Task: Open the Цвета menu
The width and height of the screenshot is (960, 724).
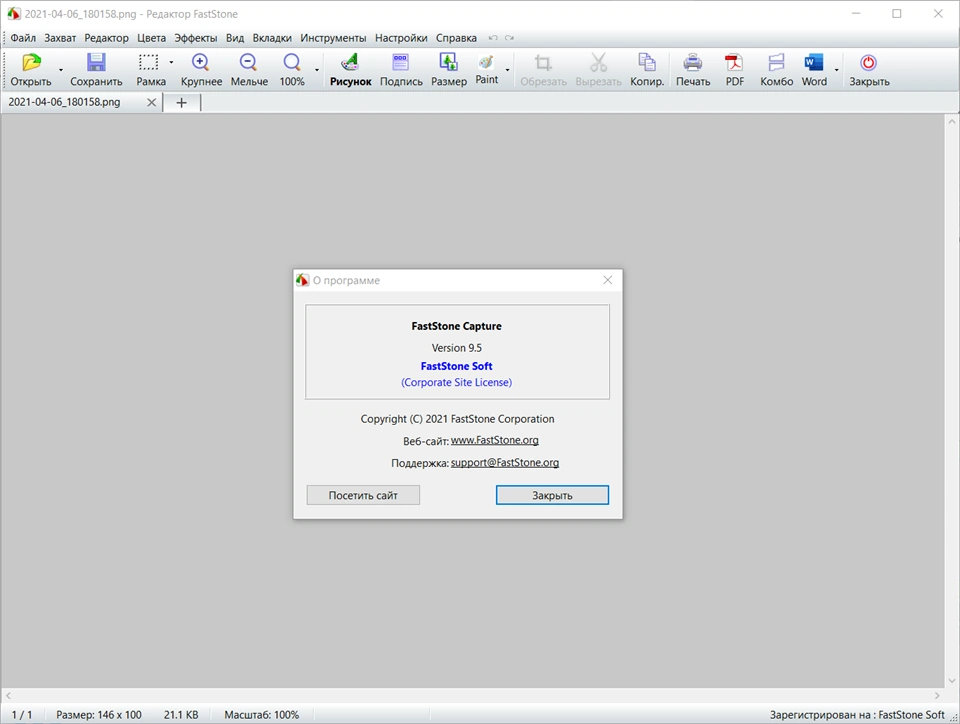Action: (x=151, y=38)
